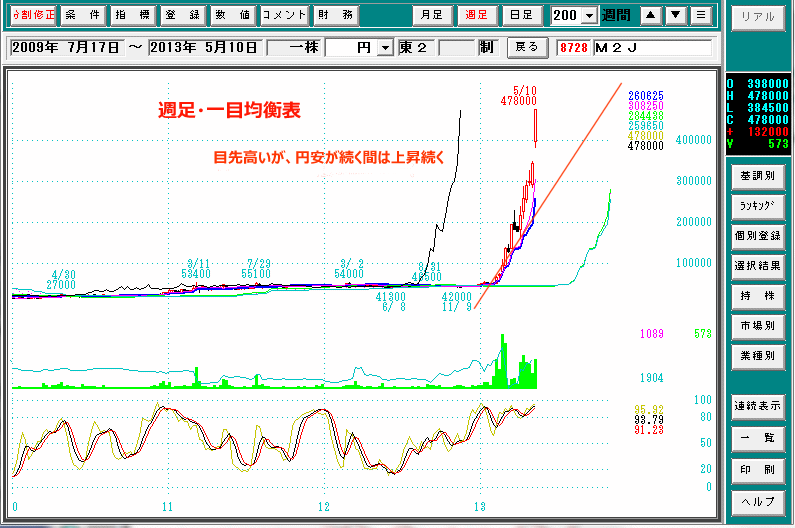
Task: Click the red comment 目先高いが、円安が続く間は上昇続く
Action: 329,158
